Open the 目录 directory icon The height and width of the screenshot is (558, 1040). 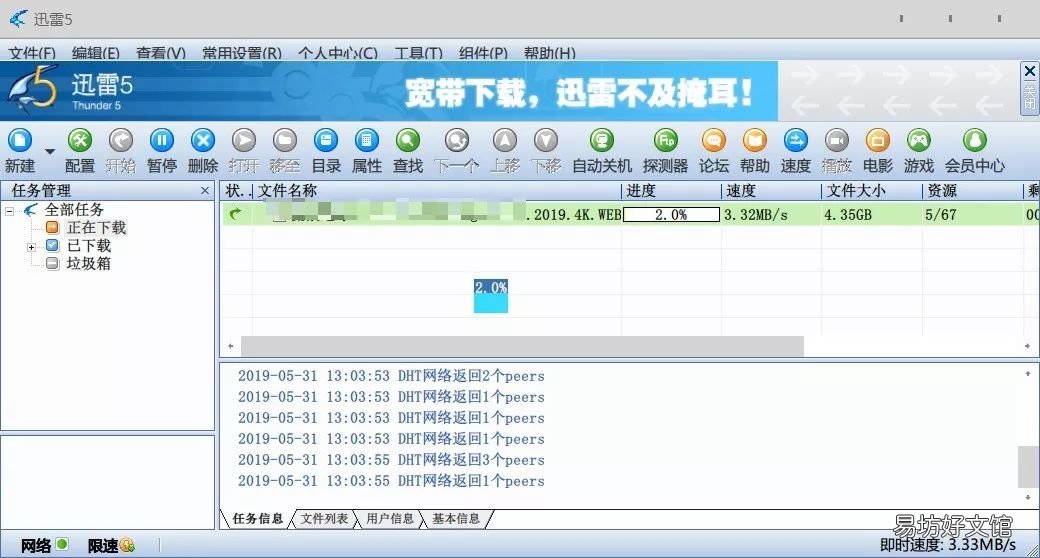pos(326,140)
